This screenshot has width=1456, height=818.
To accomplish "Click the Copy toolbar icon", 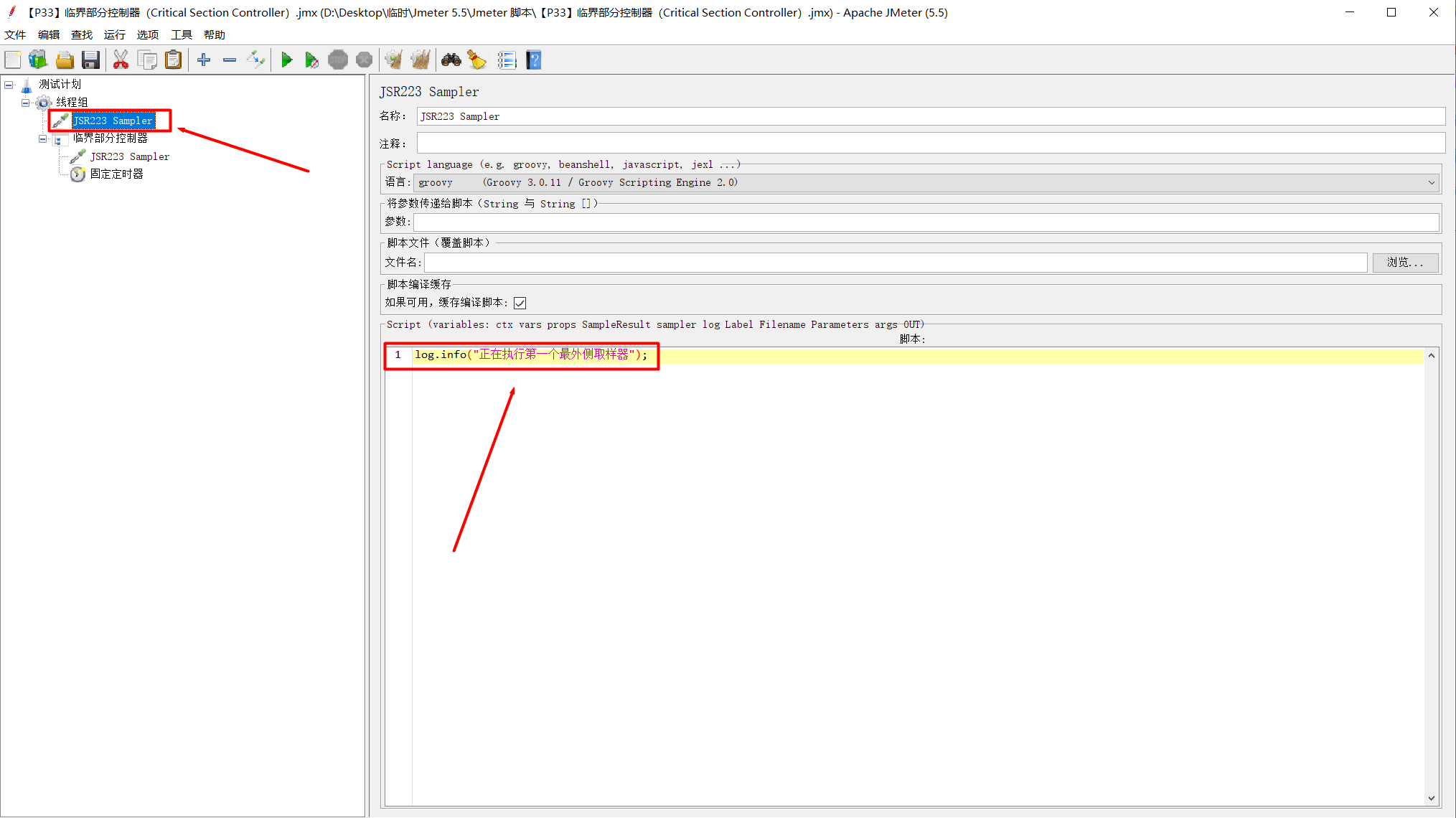I will click(147, 60).
